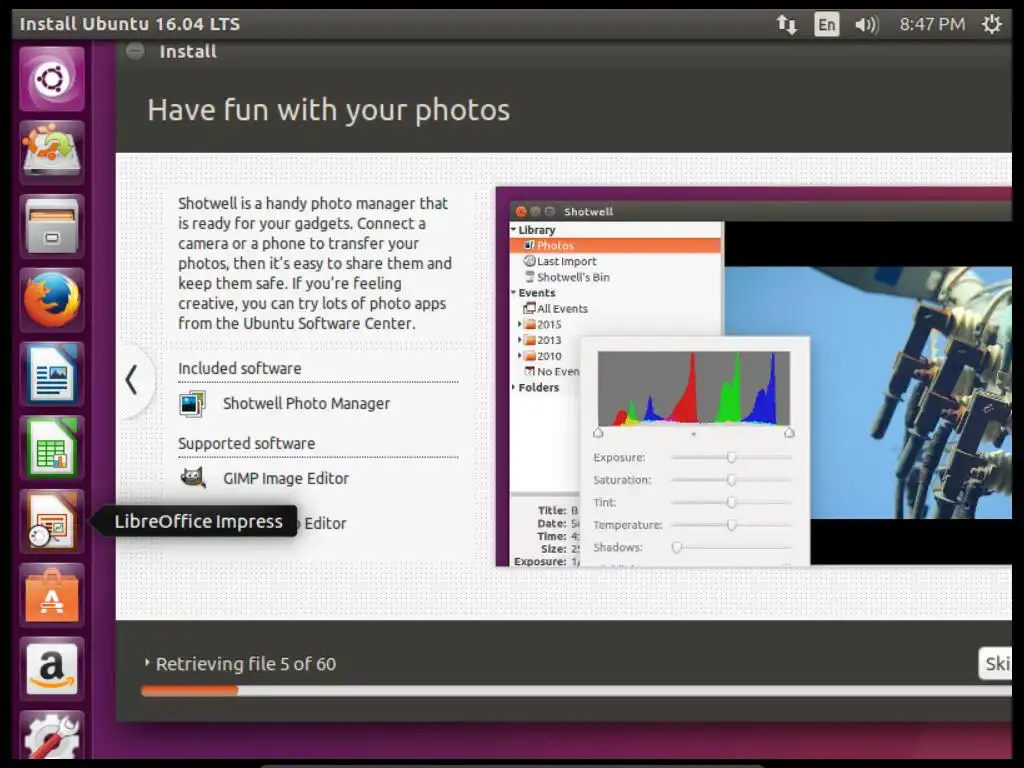Open the Files manager from launcher

pos(52,226)
